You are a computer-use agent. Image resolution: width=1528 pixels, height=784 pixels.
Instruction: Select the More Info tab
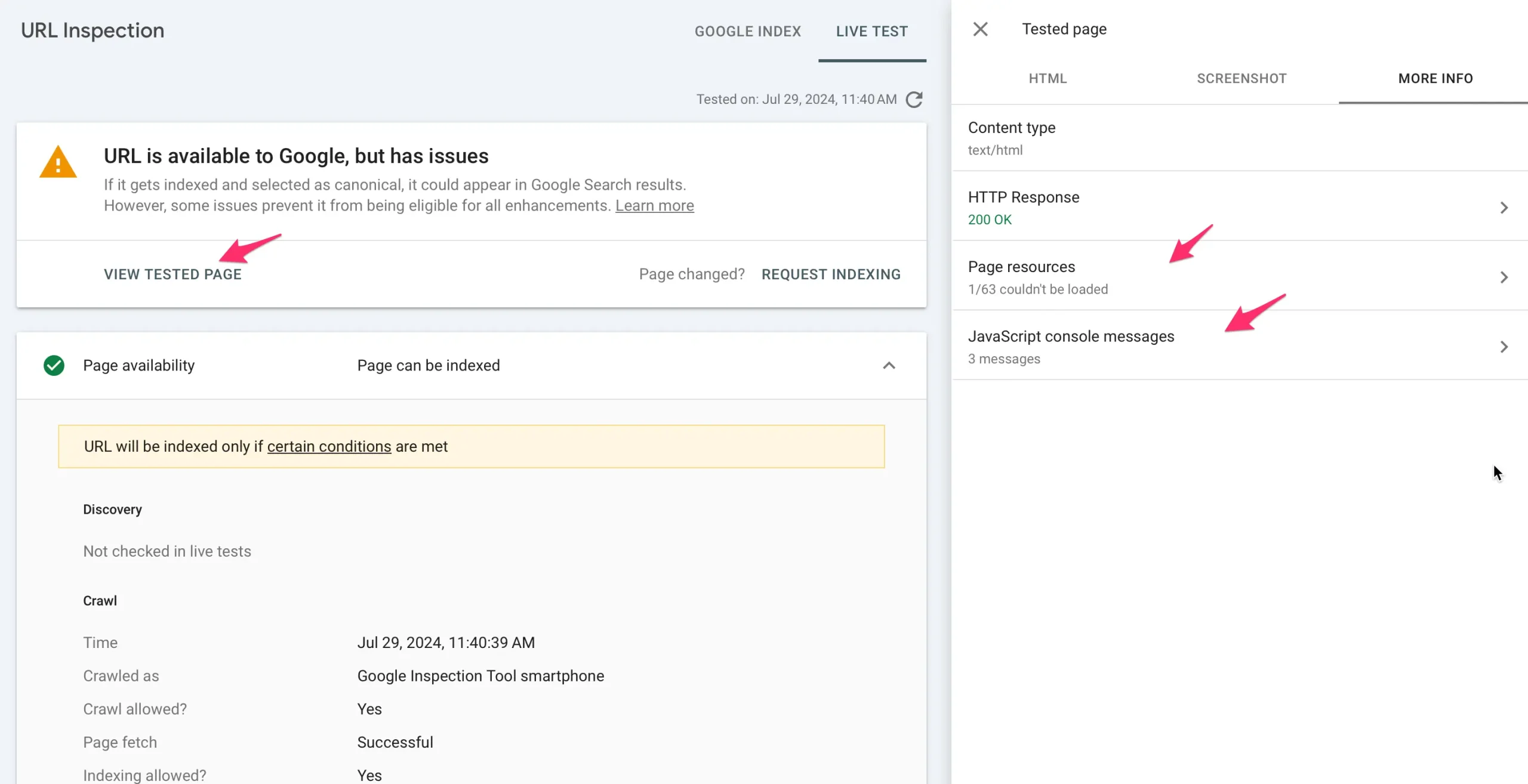[x=1435, y=78]
